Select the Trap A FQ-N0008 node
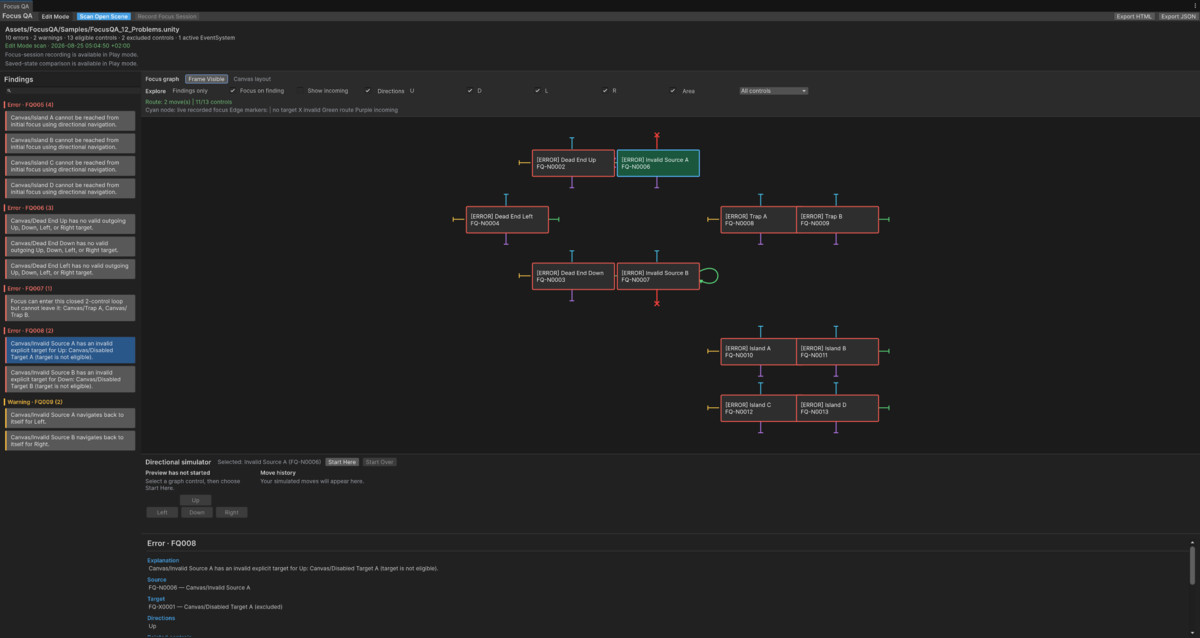 coord(759,220)
